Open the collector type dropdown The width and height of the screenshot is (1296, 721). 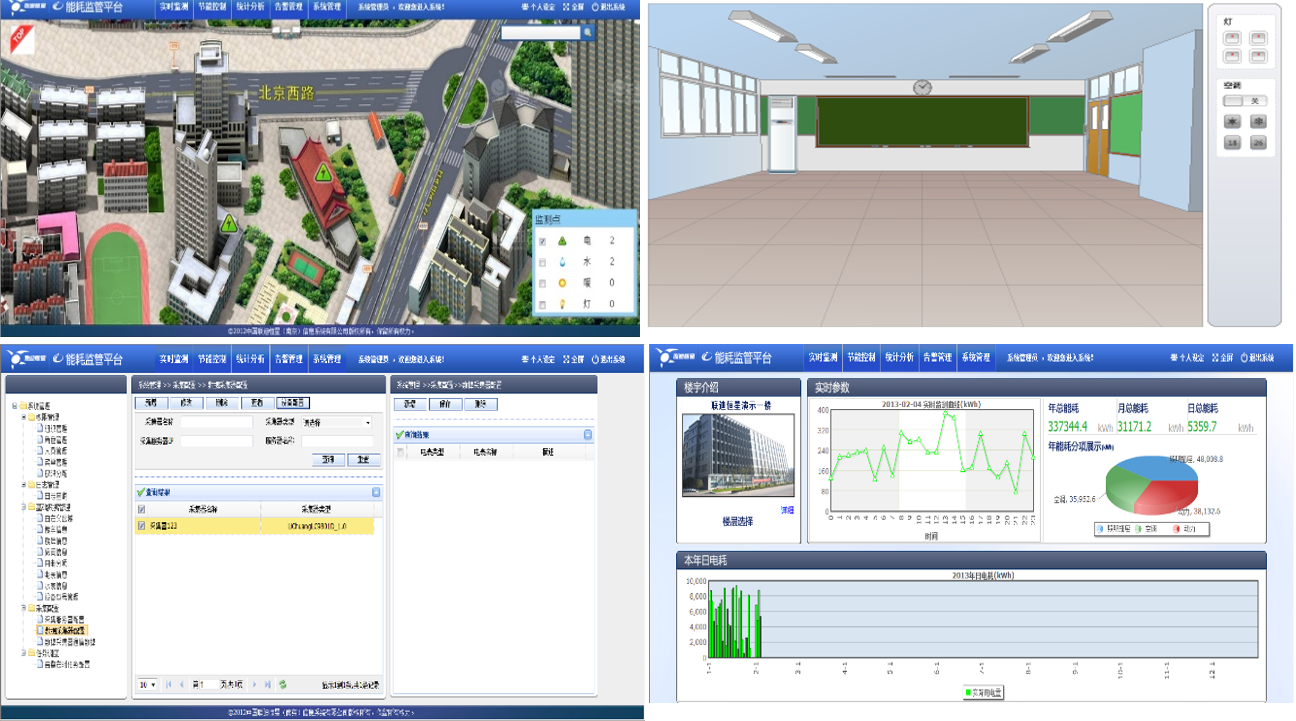(367, 423)
